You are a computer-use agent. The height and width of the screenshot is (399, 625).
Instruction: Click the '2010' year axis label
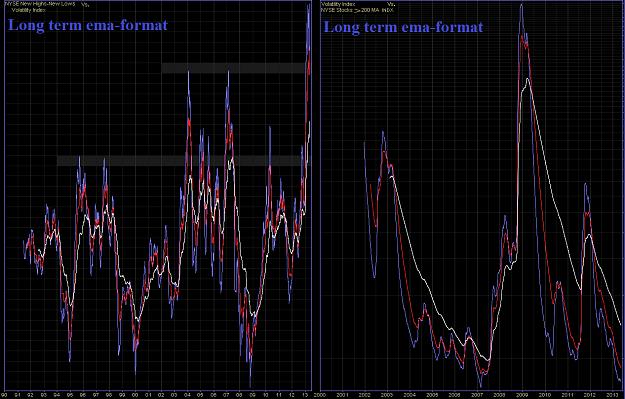(544, 395)
